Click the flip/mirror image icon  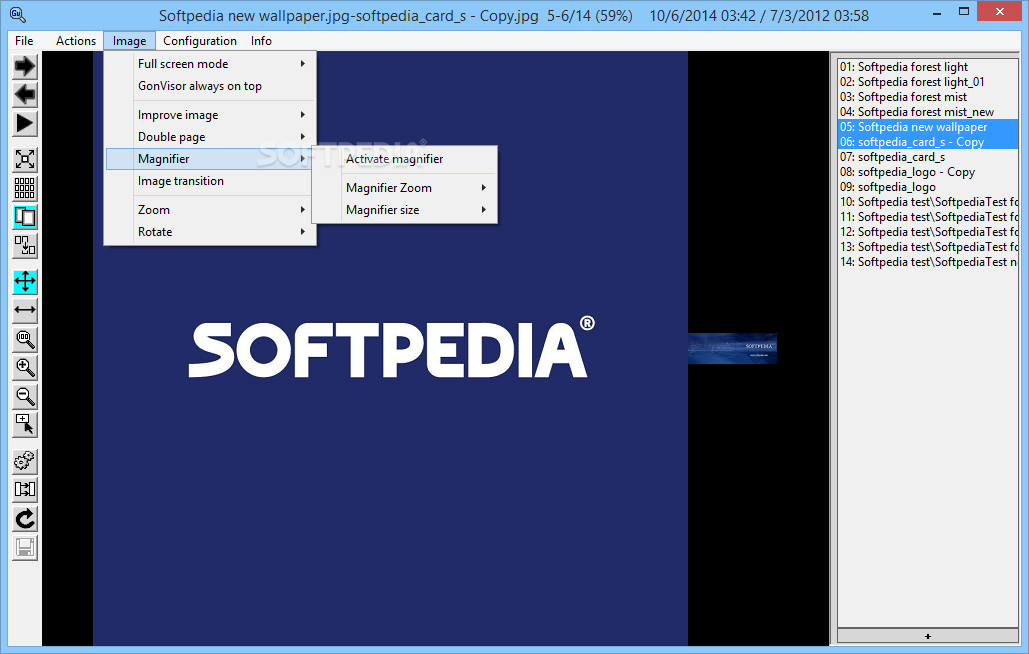pyautogui.click(x=25, y=490)
